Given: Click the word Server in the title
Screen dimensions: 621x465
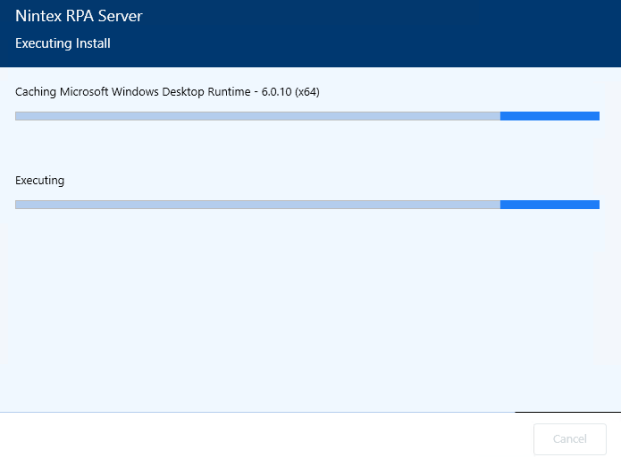Looking at the screenshot, I should click(120, 16).
